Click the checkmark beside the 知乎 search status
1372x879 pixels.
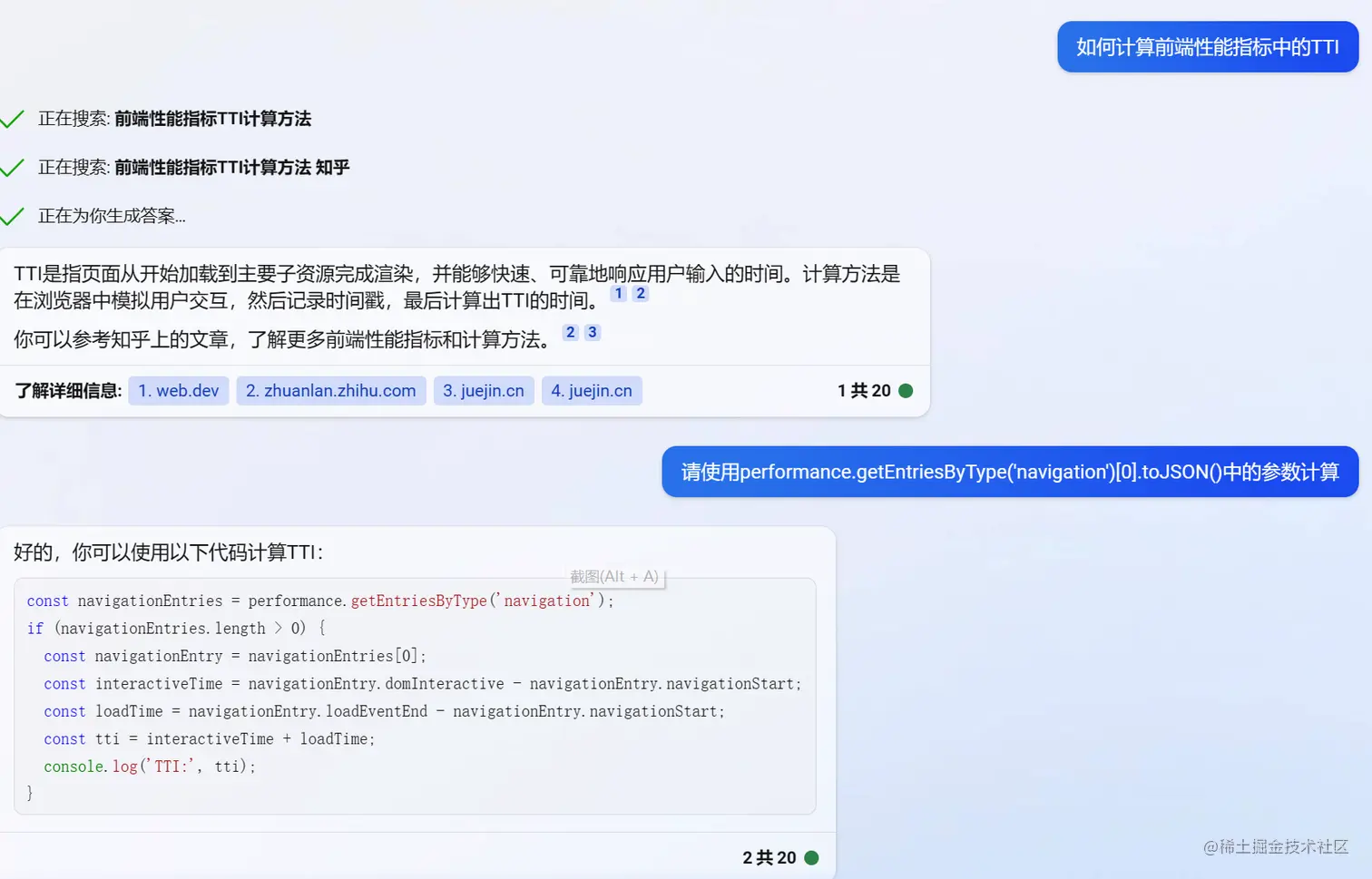point(12,168)
